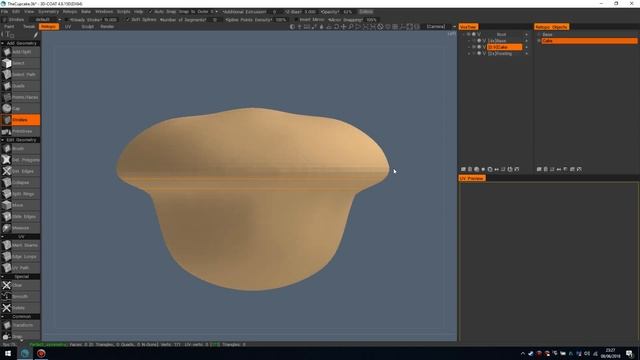Select the Points/Faces tool
640x360 pixels.
coord(20,98)
